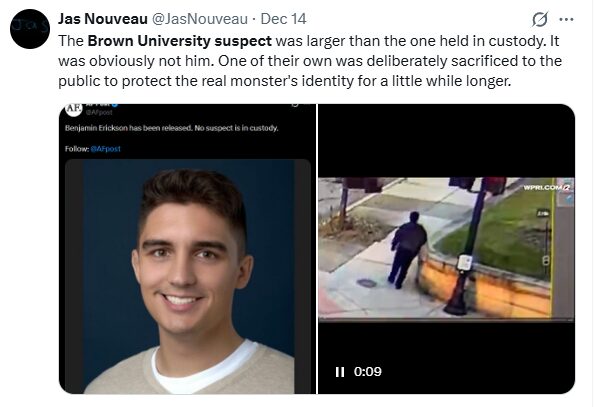Click the smiling man's portrait photo

[x=188, y=276]
